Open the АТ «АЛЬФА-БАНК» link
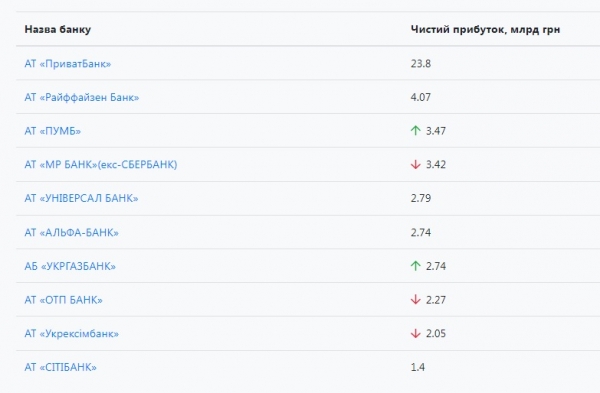Viewport: 600px width, 393px height. click(x=72, y=232)
